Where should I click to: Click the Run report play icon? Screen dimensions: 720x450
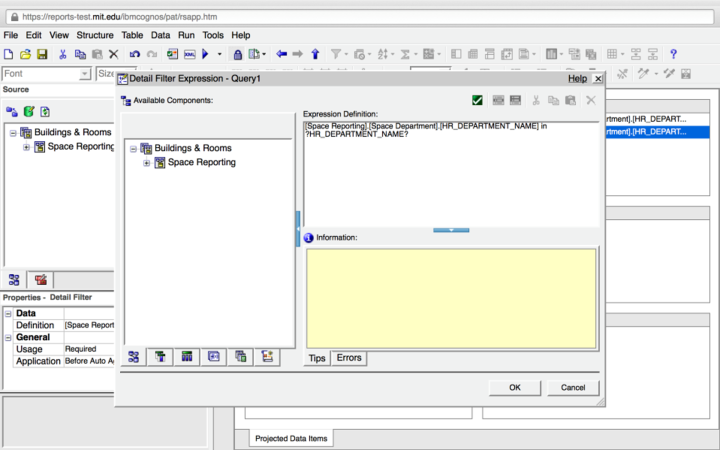click(205, 54)
